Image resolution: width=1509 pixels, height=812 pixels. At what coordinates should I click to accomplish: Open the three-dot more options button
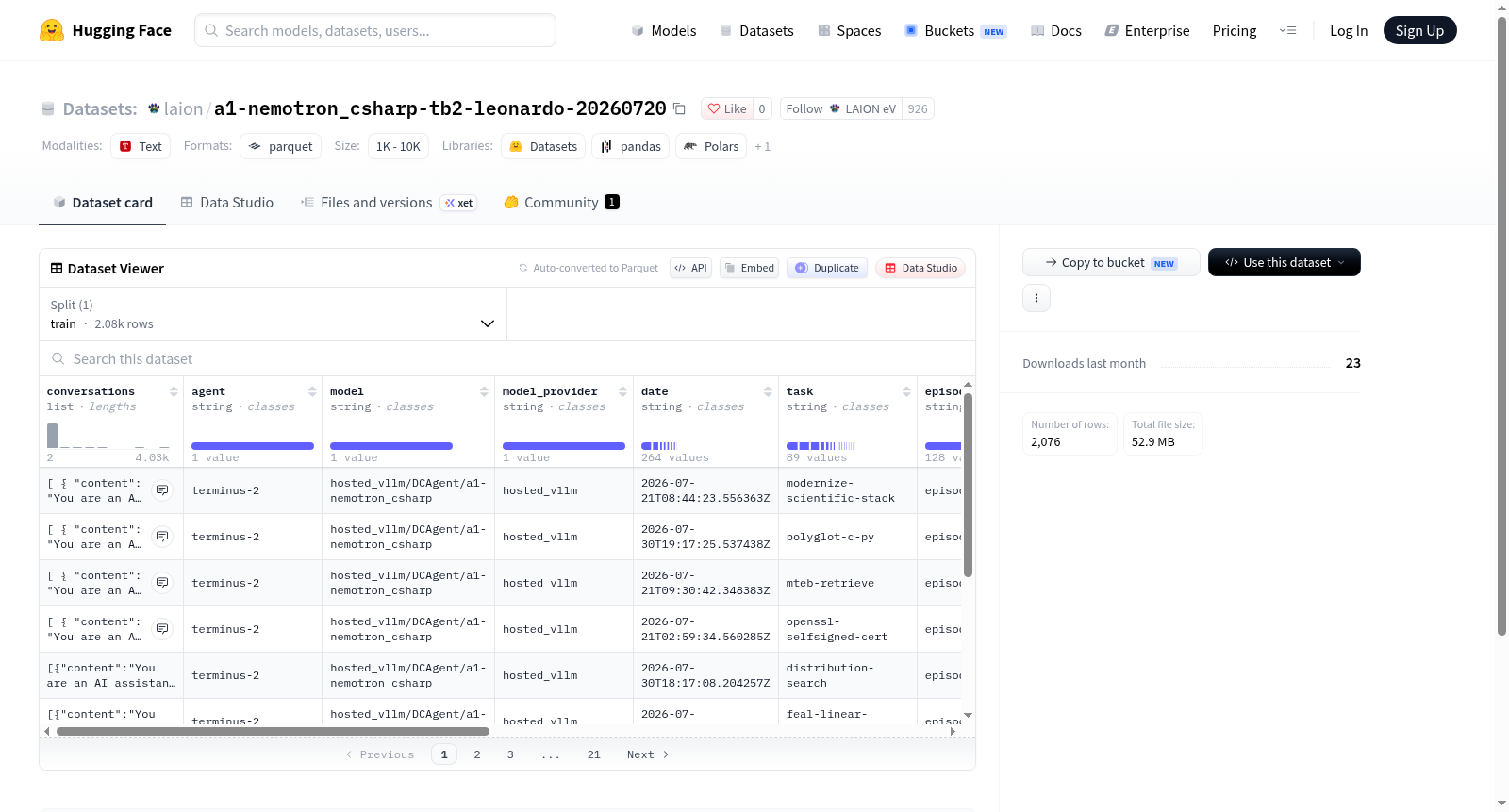tap(1036, 298)
